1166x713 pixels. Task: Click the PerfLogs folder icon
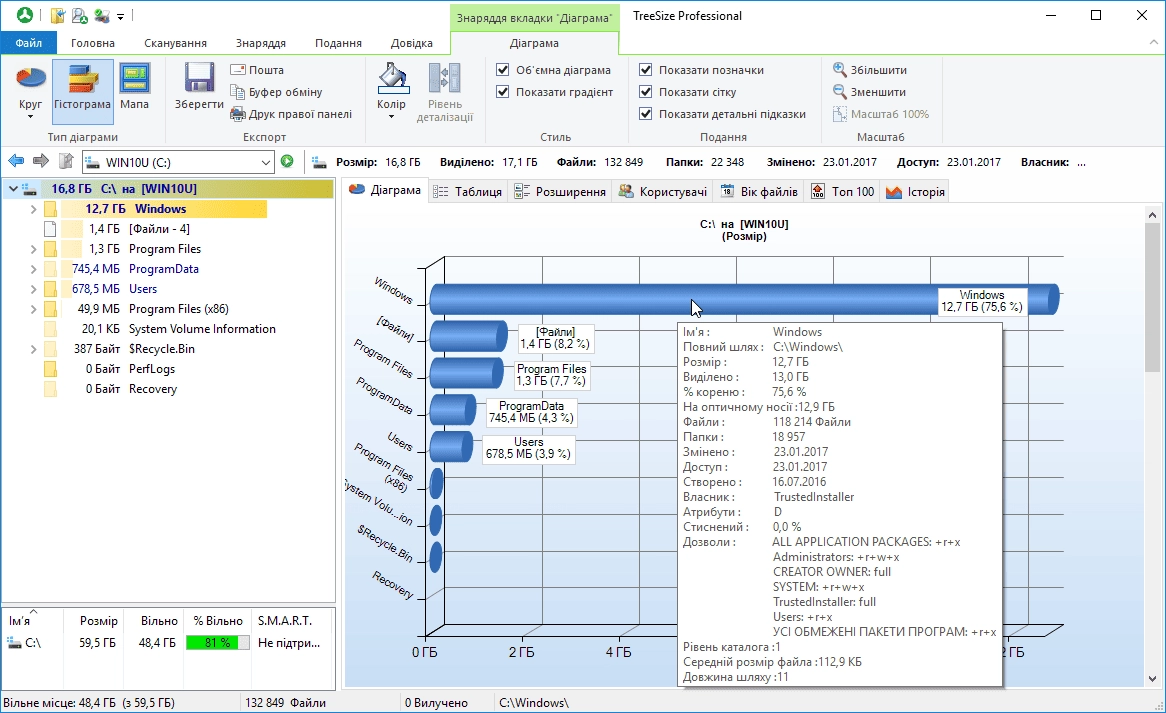tap(50, 369)
